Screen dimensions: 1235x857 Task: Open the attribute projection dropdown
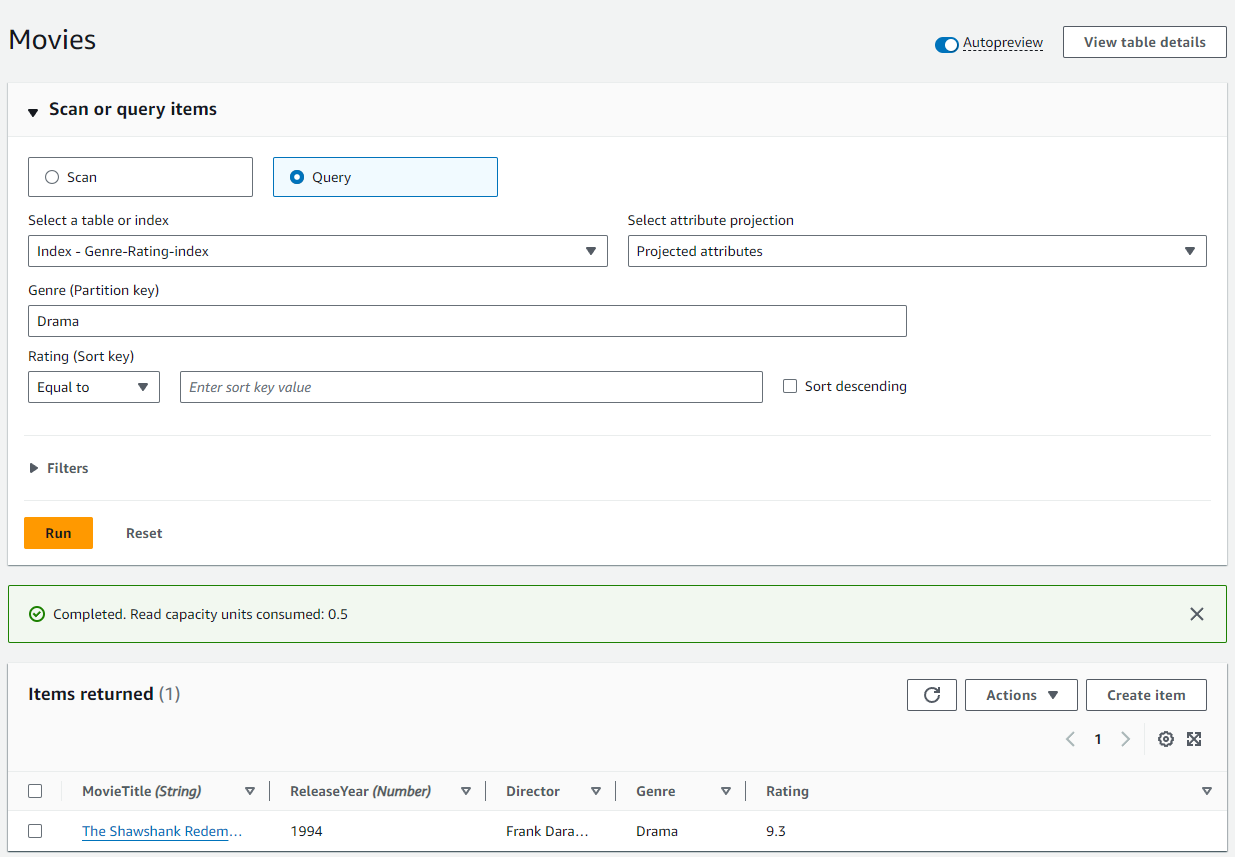click(x=916, y=251)
